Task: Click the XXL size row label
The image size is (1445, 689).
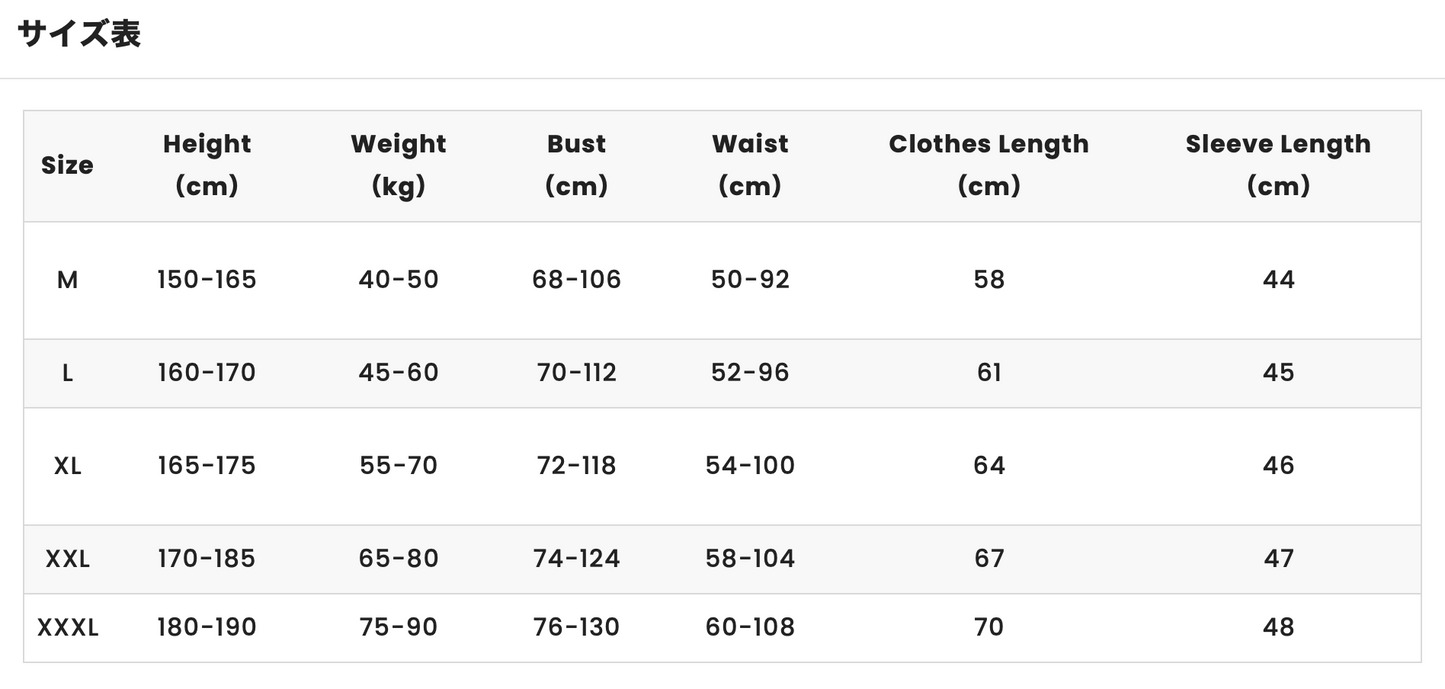Action: (67, 559)
